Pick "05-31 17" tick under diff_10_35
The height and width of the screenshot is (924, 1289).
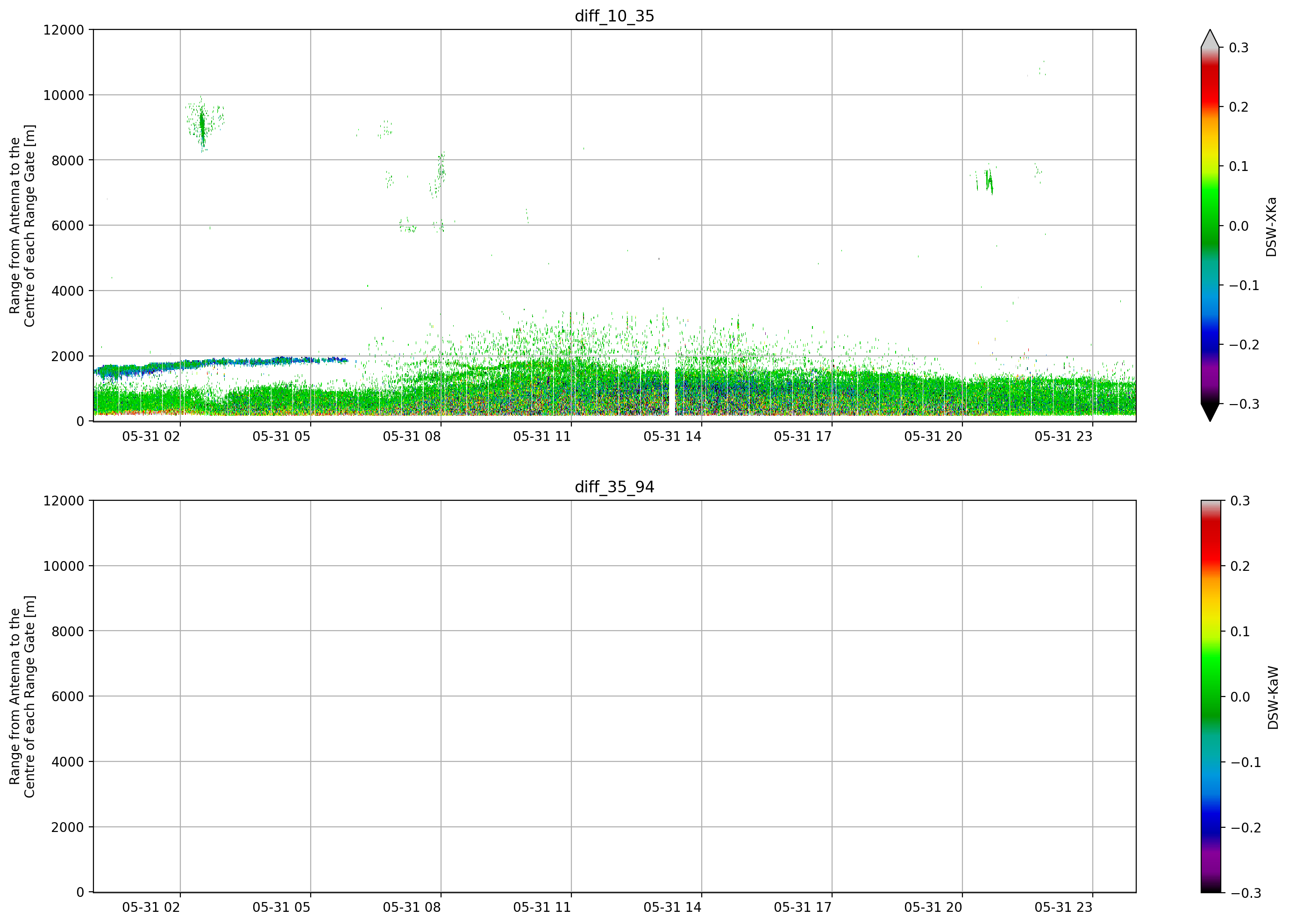[x=803, y=436]
